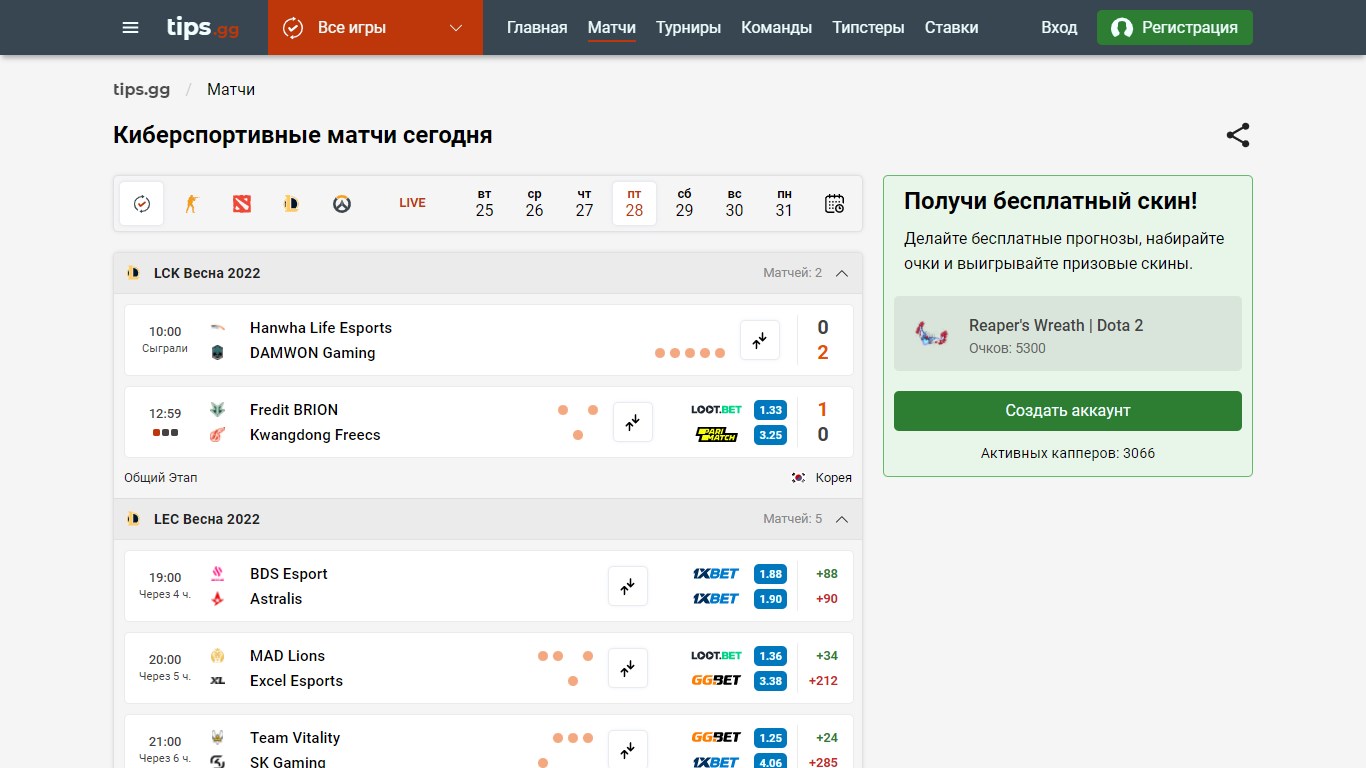This screenshot has width=1366, height=768.
Task: Select the all-games filter icon
Action: coord(142,203)
